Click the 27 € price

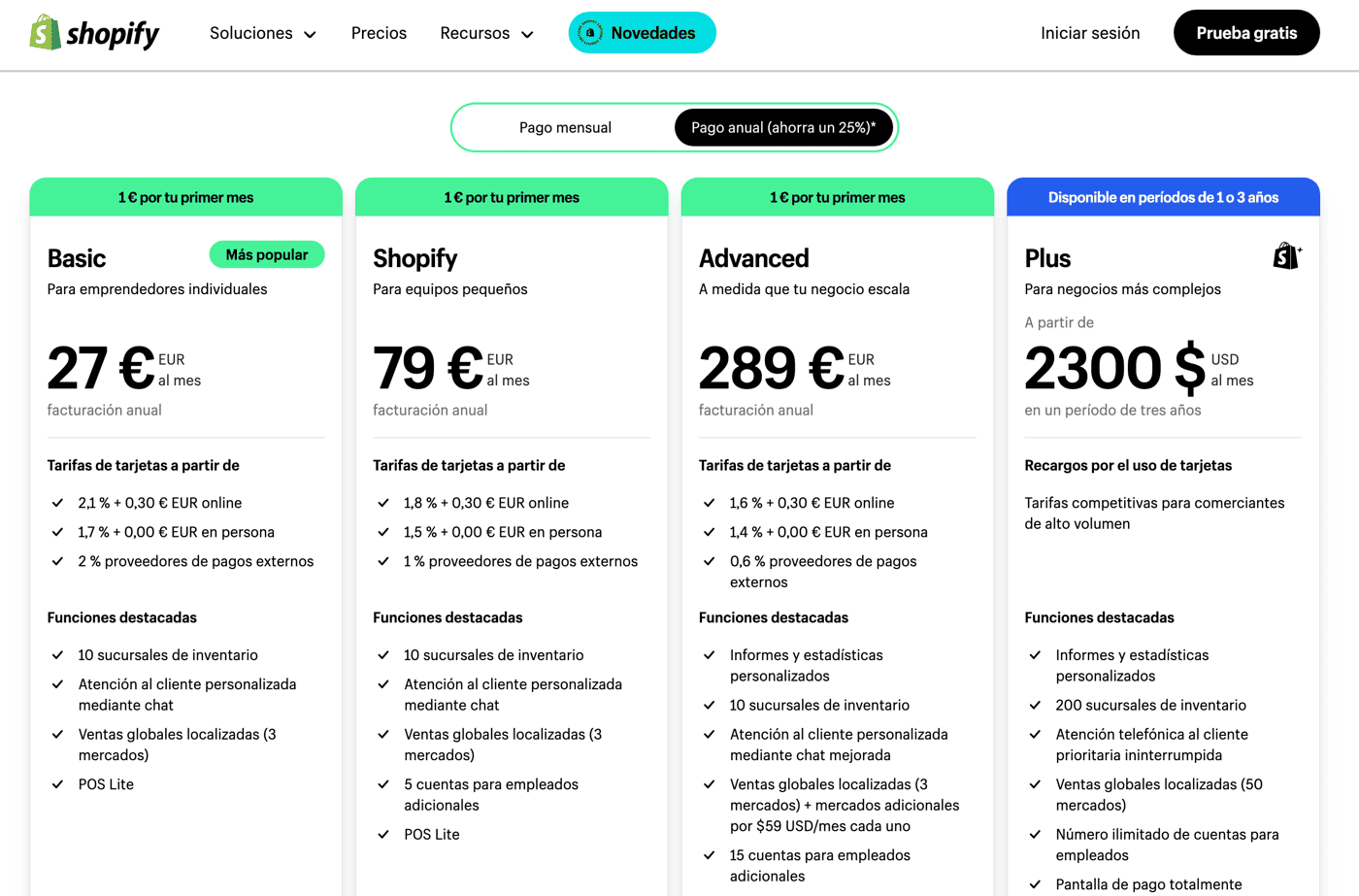(x=101, y=368)
